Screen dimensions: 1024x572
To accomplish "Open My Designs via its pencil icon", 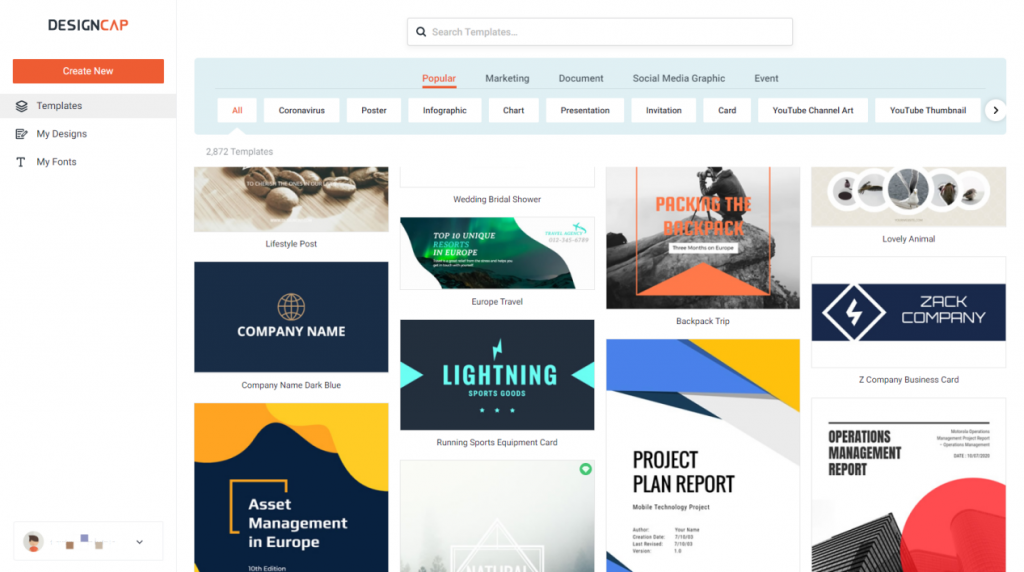I will (x=22, y=134).
